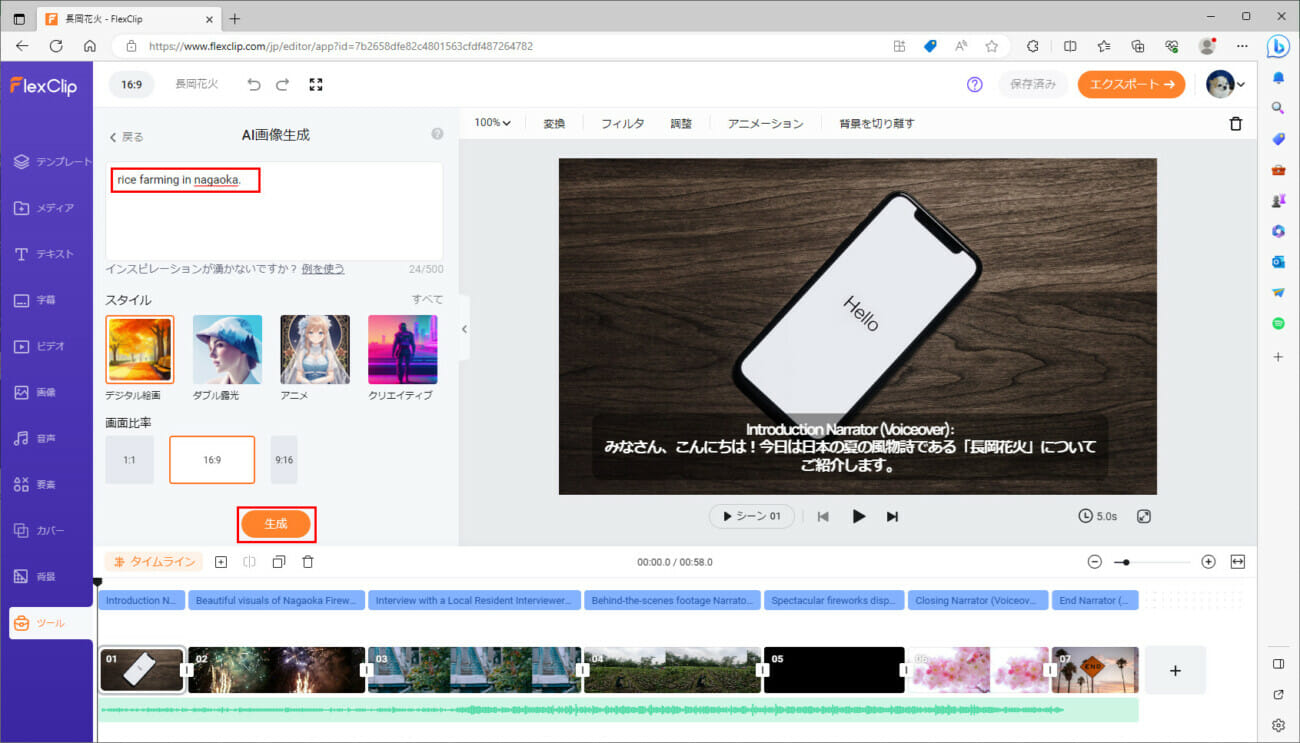Select the 9:16 aspect ratio option

[x=284, y=460]
